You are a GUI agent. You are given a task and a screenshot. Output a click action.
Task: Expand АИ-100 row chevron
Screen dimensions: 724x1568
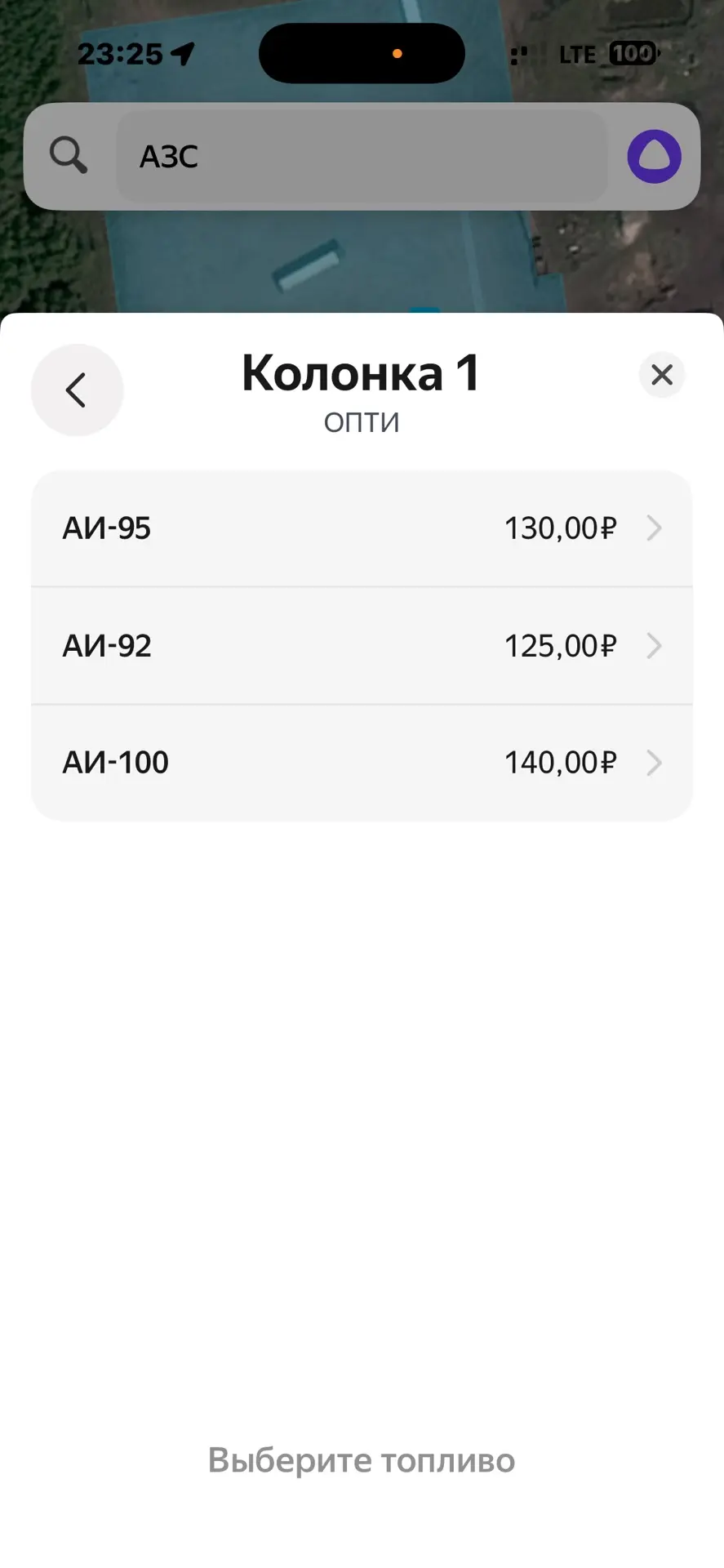tap(654, 763)
